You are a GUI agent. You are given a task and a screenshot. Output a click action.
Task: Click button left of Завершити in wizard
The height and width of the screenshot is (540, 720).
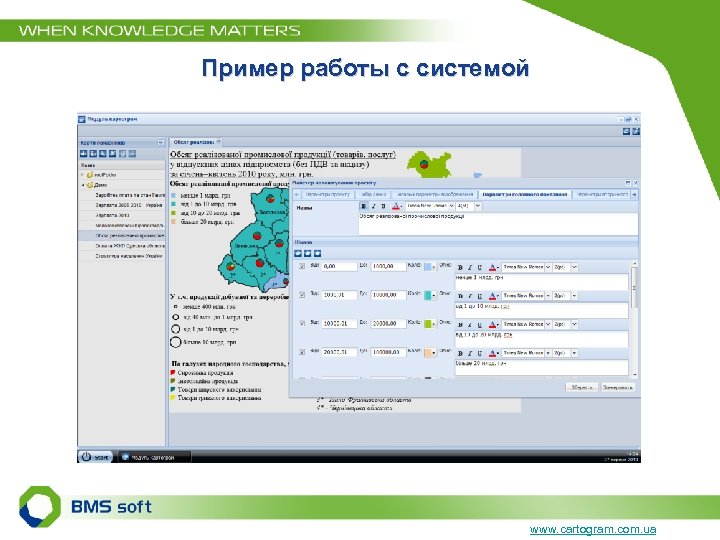[x=581, y=388]
